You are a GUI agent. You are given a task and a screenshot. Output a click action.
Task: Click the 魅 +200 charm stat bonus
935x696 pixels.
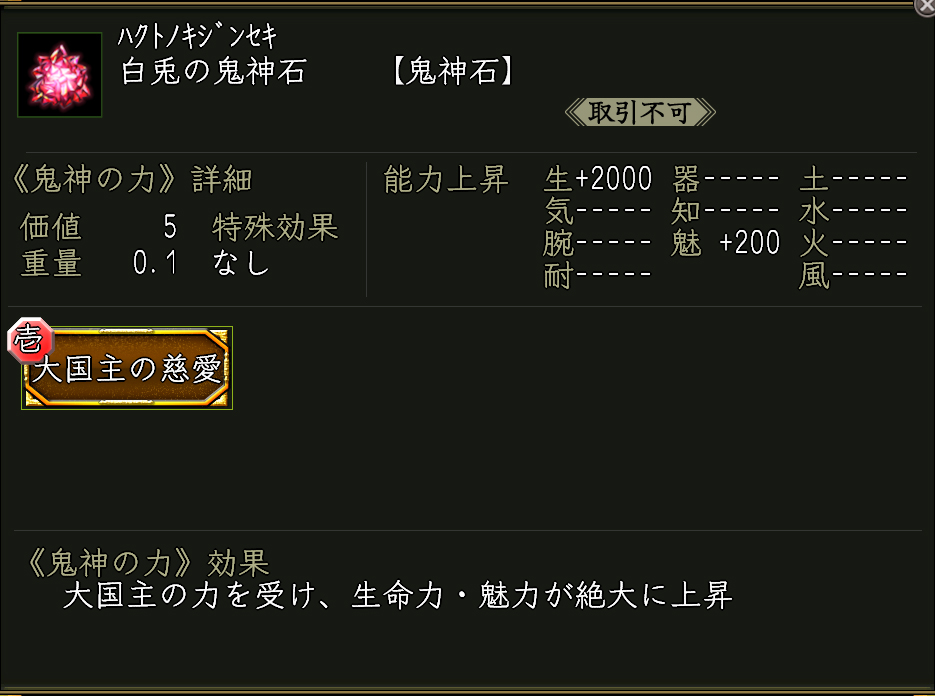click(x=726, y=243)
